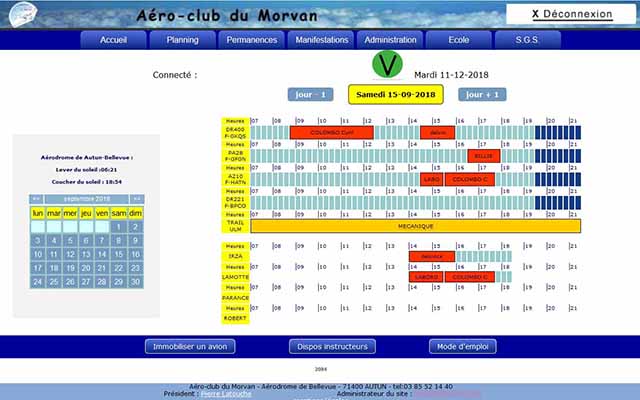The width and height of the screenshot is (640, 400).
Task: Open the COLOMBO Cyril booking on DR400
Action: 331,132
